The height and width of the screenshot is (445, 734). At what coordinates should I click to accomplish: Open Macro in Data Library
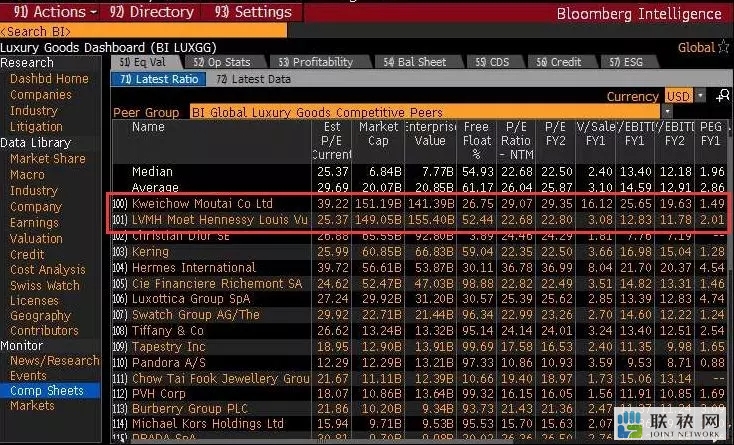click(27, 175)
